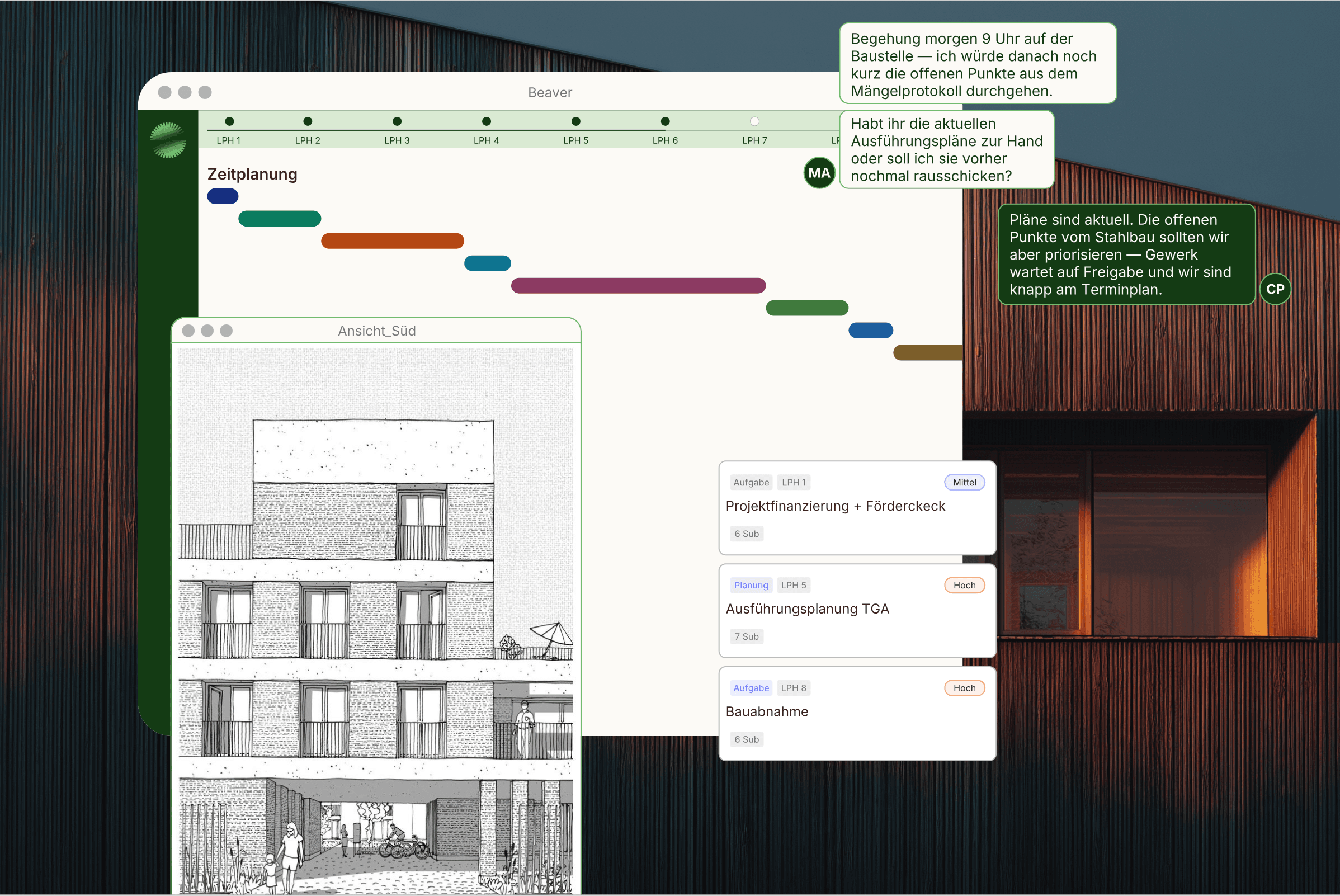The width and height of the screenshot is (1340, 896).
Task: Select the long purple Gantt bar
Action: pyautogui.click(x=638, y=286)
